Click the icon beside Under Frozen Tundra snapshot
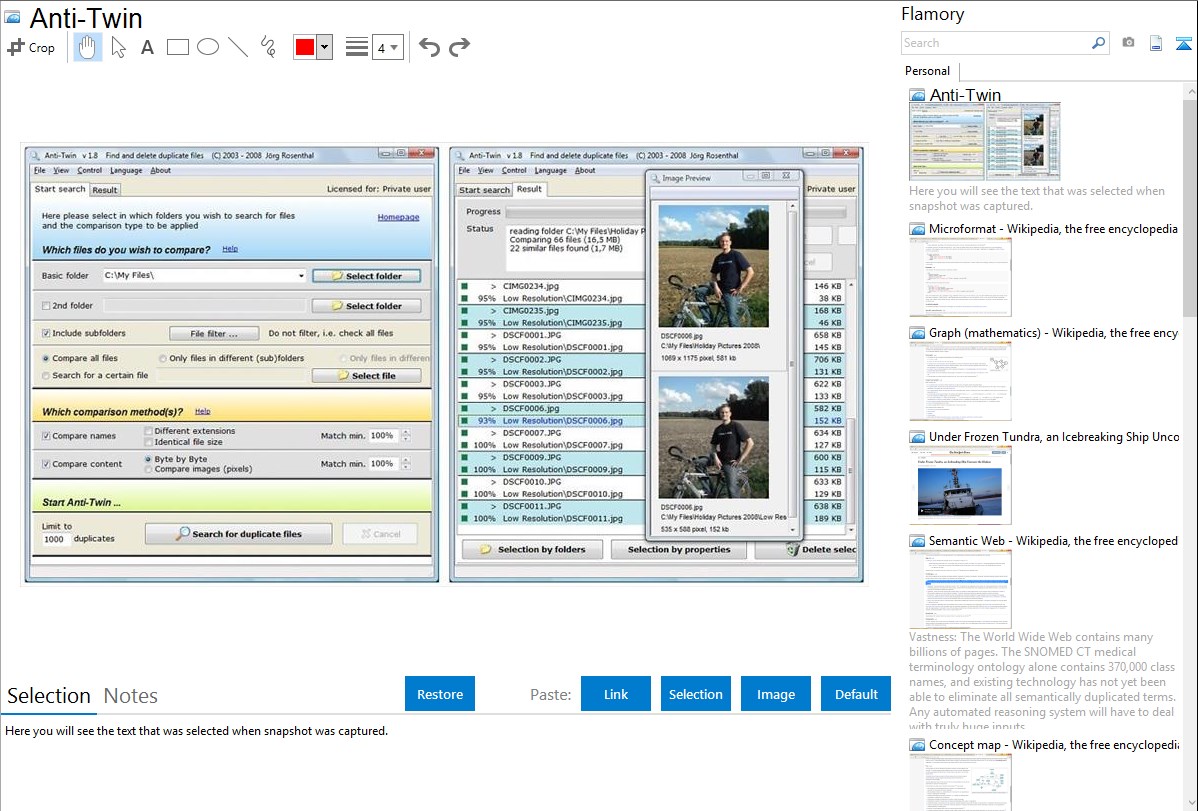 (x=917, y=437)
